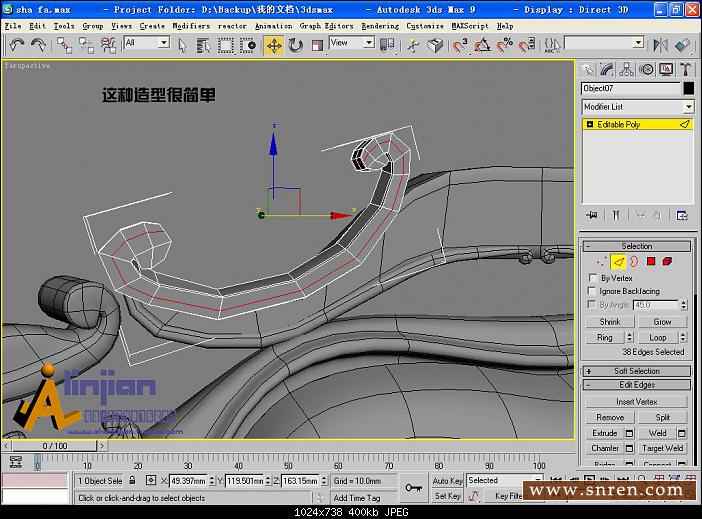Switch to Polygon sub-object level
The width and height of the screenshot is (702, 519).
(x=650, y=261)
